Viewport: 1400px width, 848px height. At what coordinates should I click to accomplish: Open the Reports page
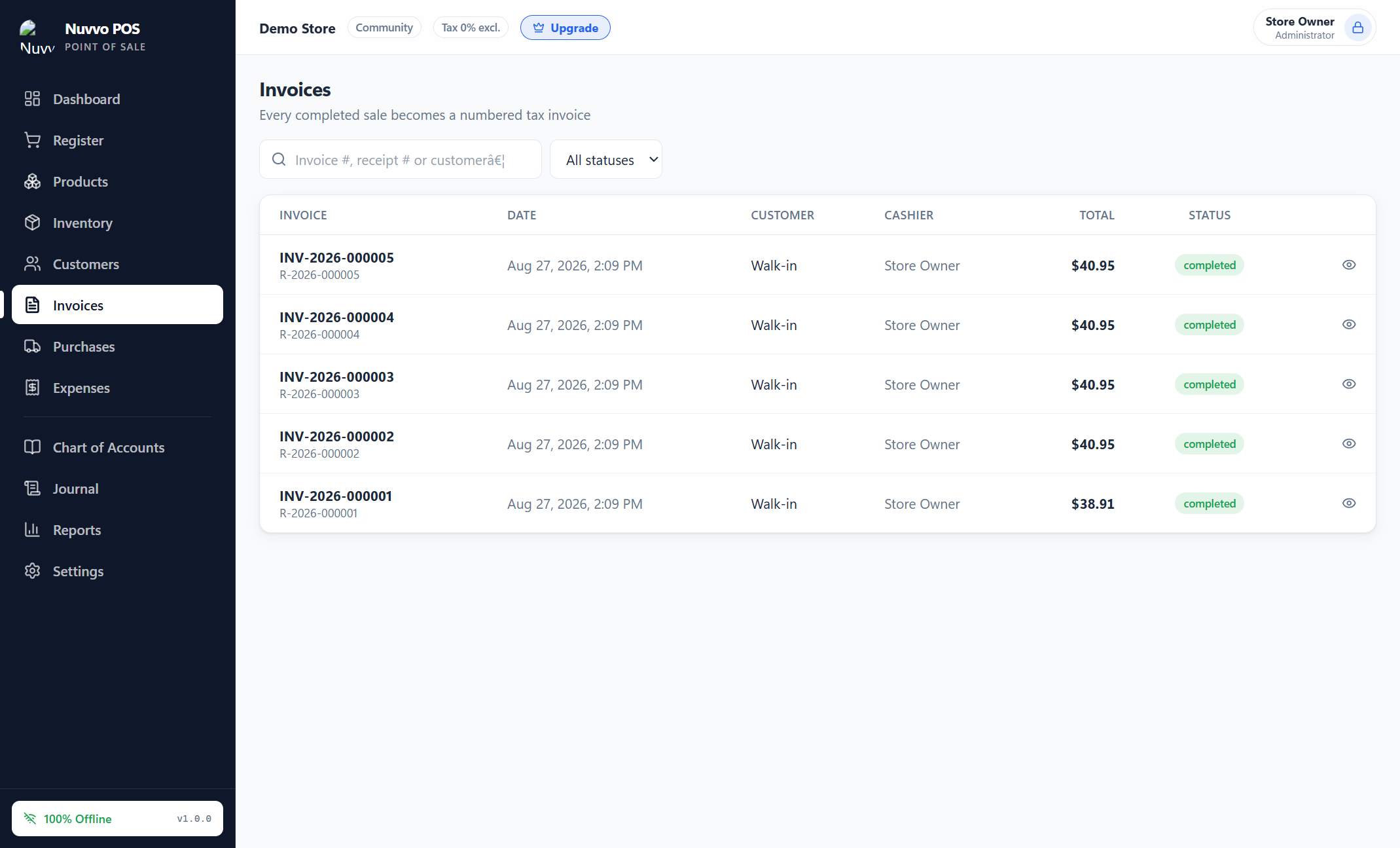click(117, 530)
